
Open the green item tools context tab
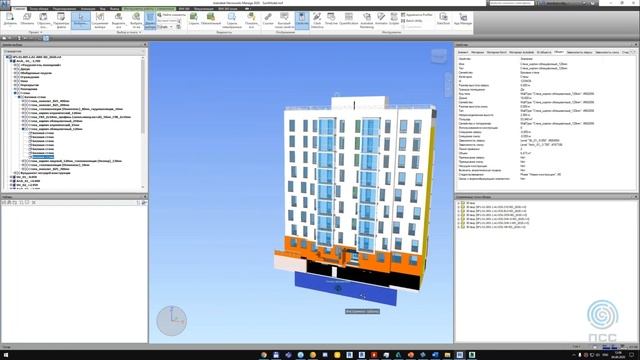click(x=149, y=9)
